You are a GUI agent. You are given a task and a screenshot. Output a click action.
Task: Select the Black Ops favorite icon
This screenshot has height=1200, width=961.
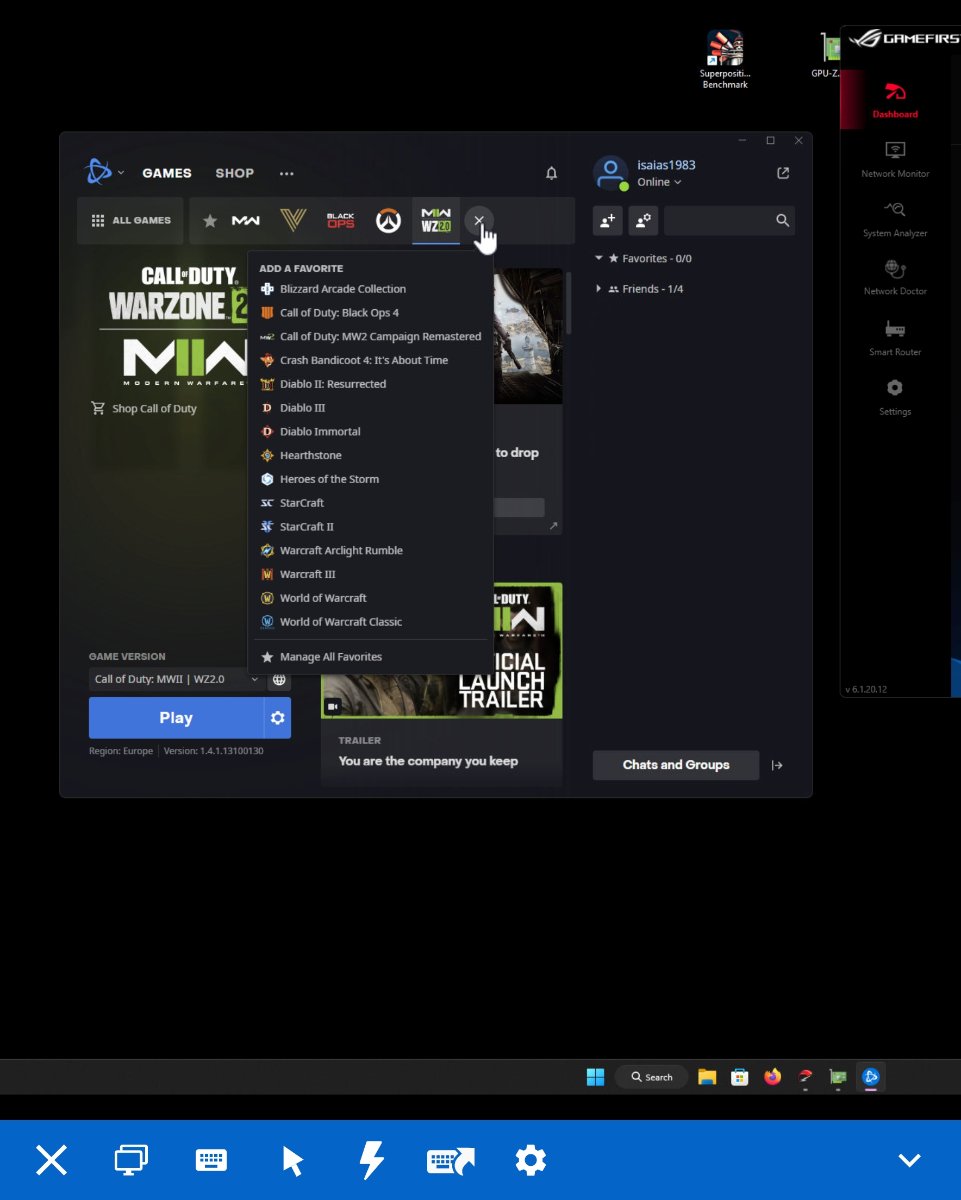pos(341,221)
